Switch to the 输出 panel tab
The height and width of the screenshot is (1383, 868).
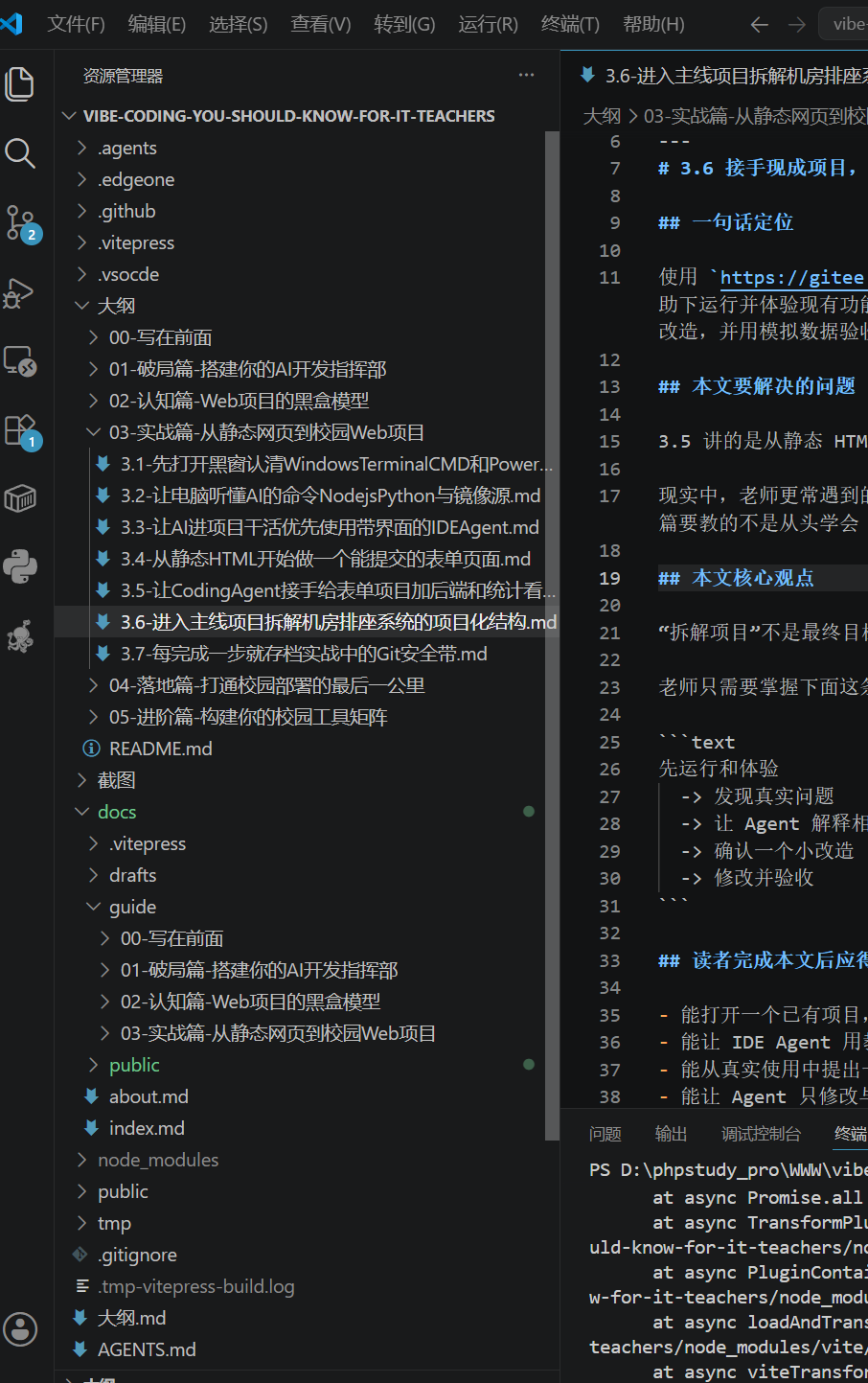click(x=671, y=1134)
